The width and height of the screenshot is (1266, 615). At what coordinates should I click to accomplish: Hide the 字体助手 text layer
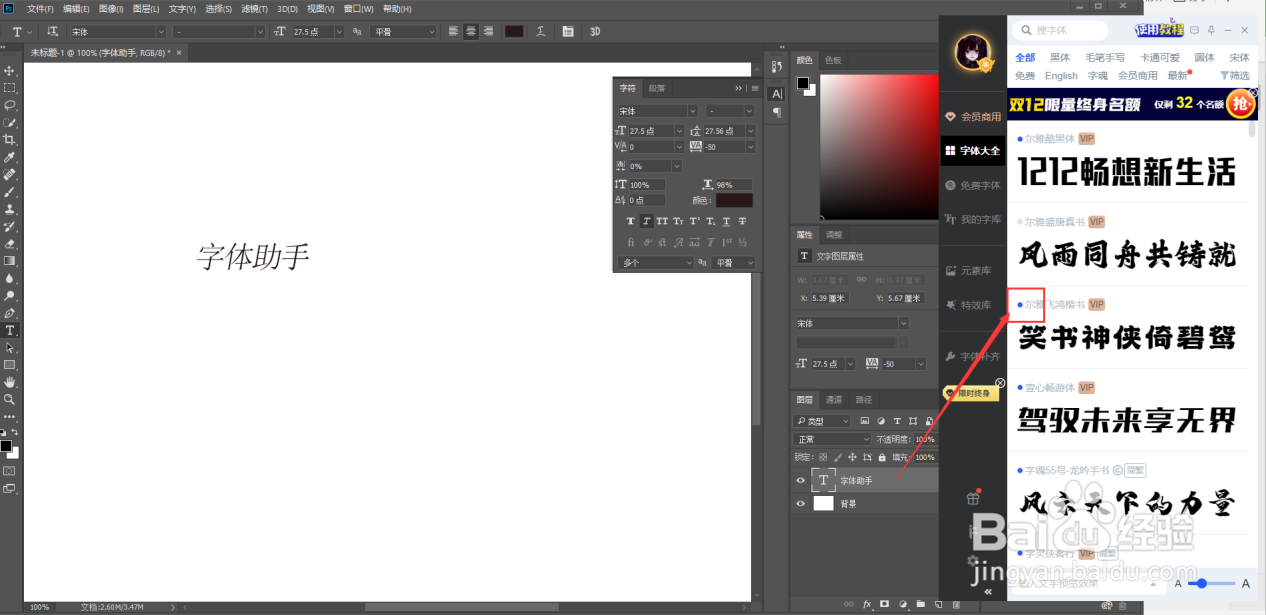point(800,481)
